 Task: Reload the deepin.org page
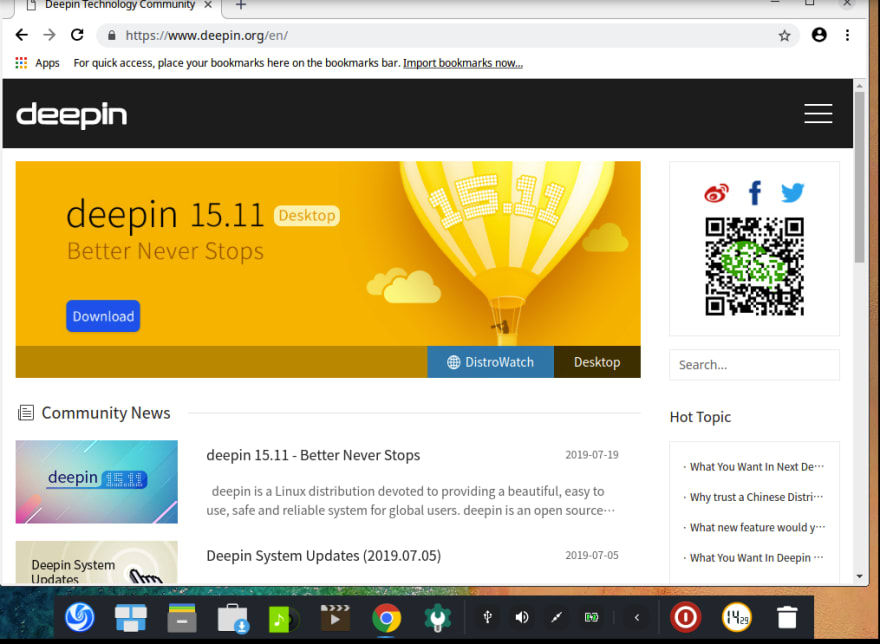[77, 35]
